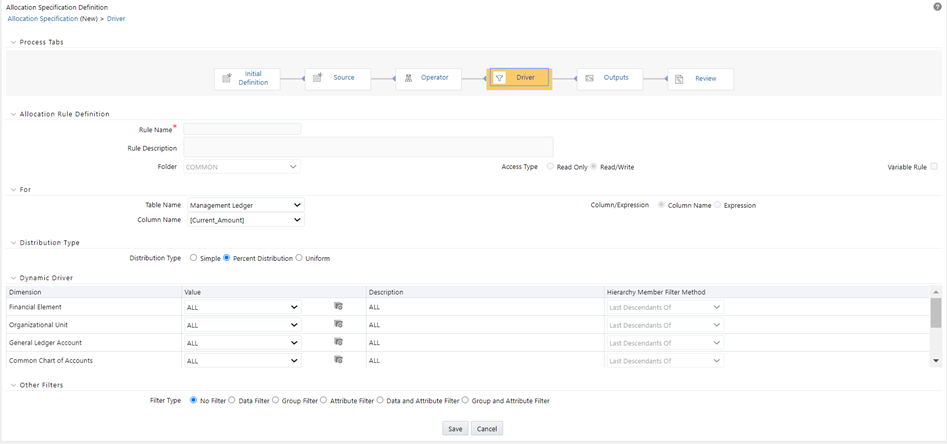Go to the Source process tab

coord(338,79)
